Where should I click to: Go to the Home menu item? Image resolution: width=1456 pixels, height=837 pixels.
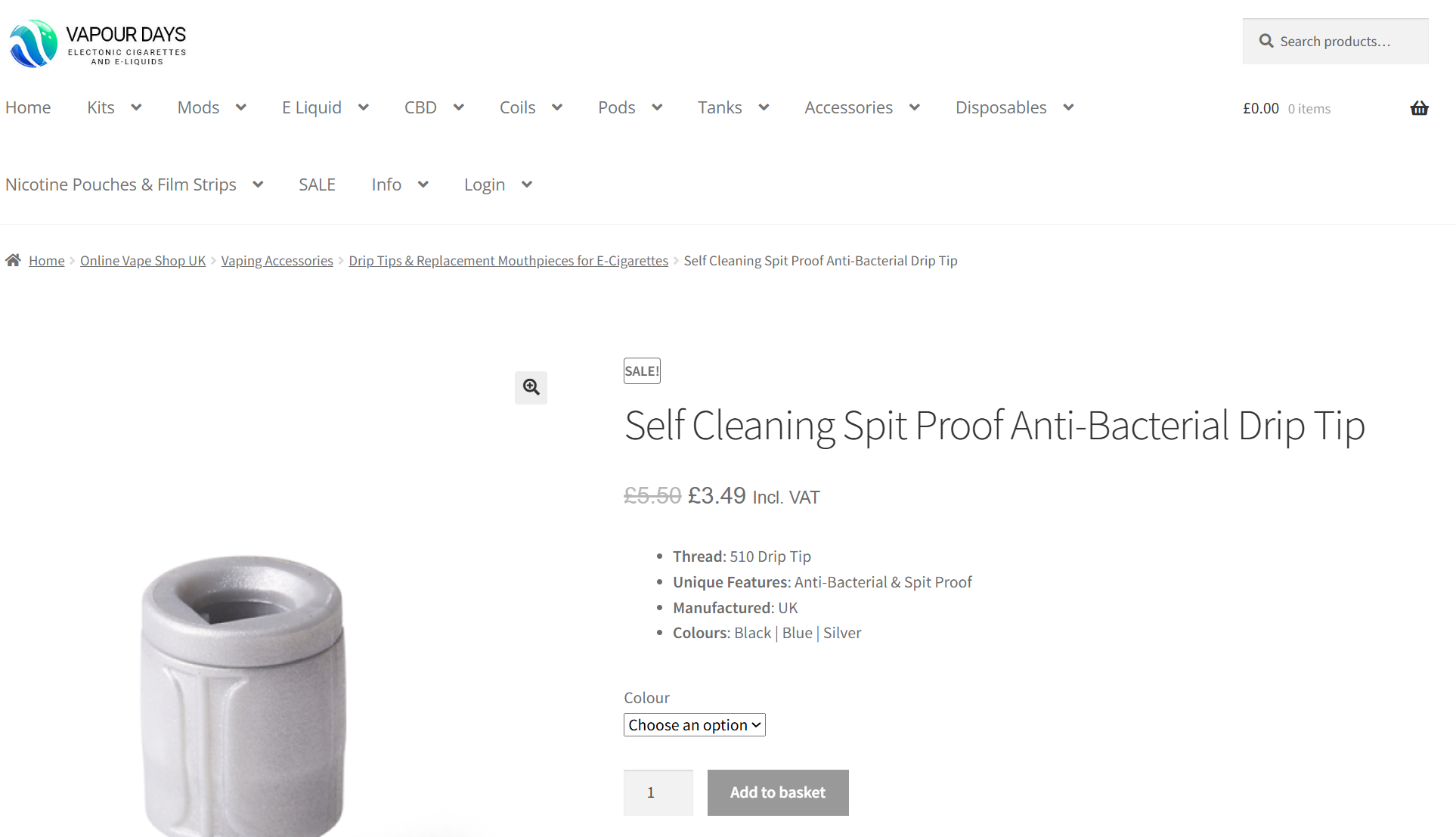coord(28,107)
